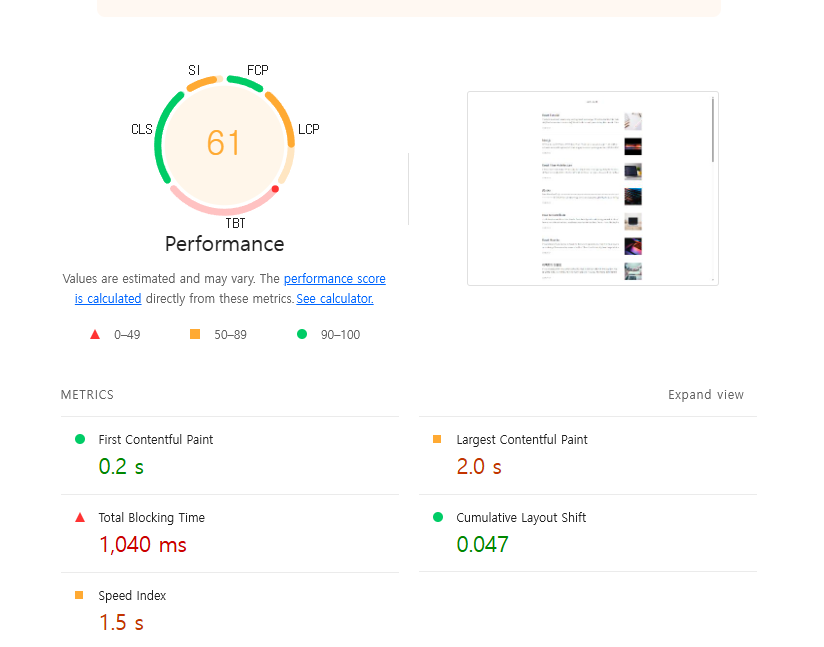Click the green status icon for First Contentful Paint

click(80, 439)
